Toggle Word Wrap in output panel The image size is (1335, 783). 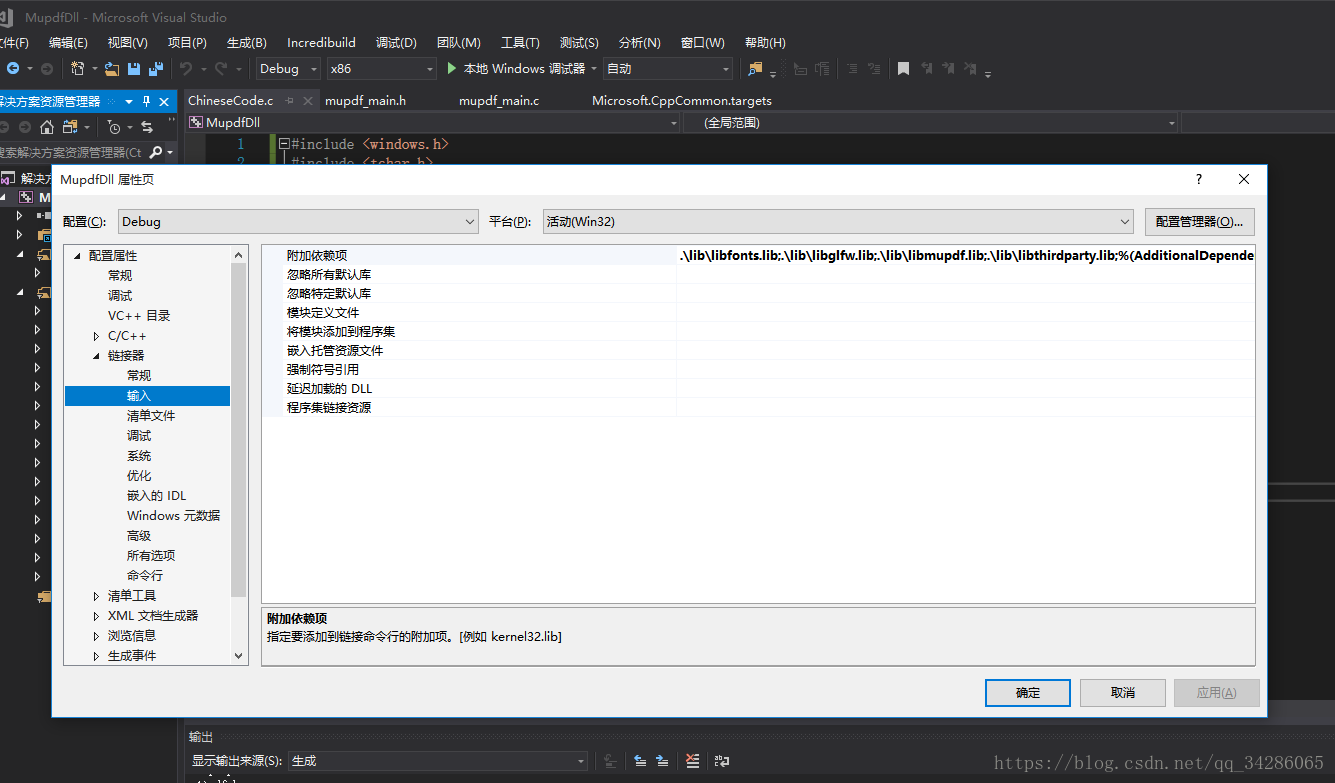tap(722, 761)
